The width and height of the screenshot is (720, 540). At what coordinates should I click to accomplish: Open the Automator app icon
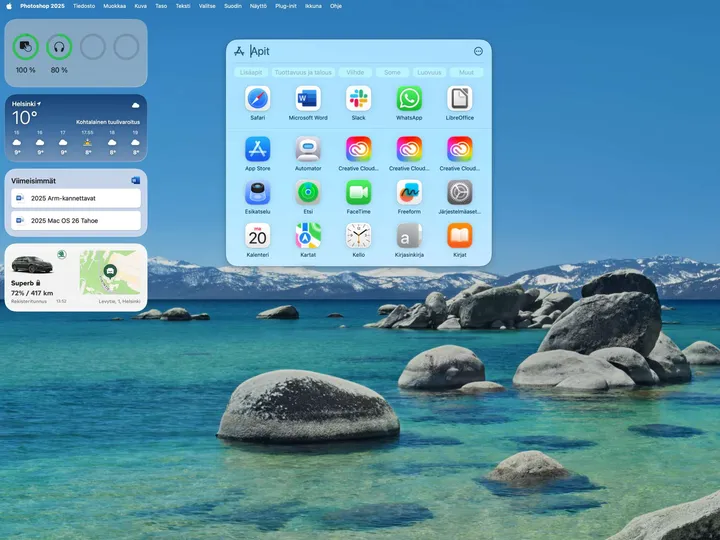pos(308,150)
